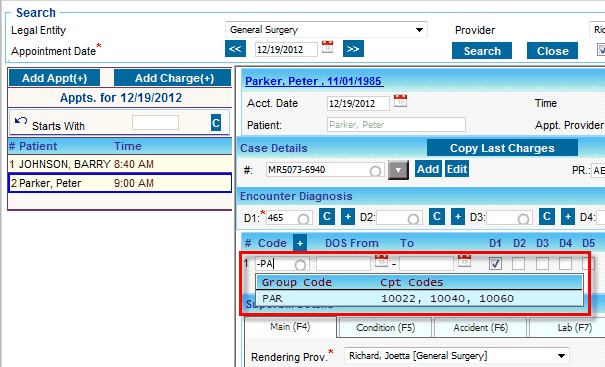Click the undo arrow beside Starts With
Viewport: 605px width, 367px height.
pos(21,121)
